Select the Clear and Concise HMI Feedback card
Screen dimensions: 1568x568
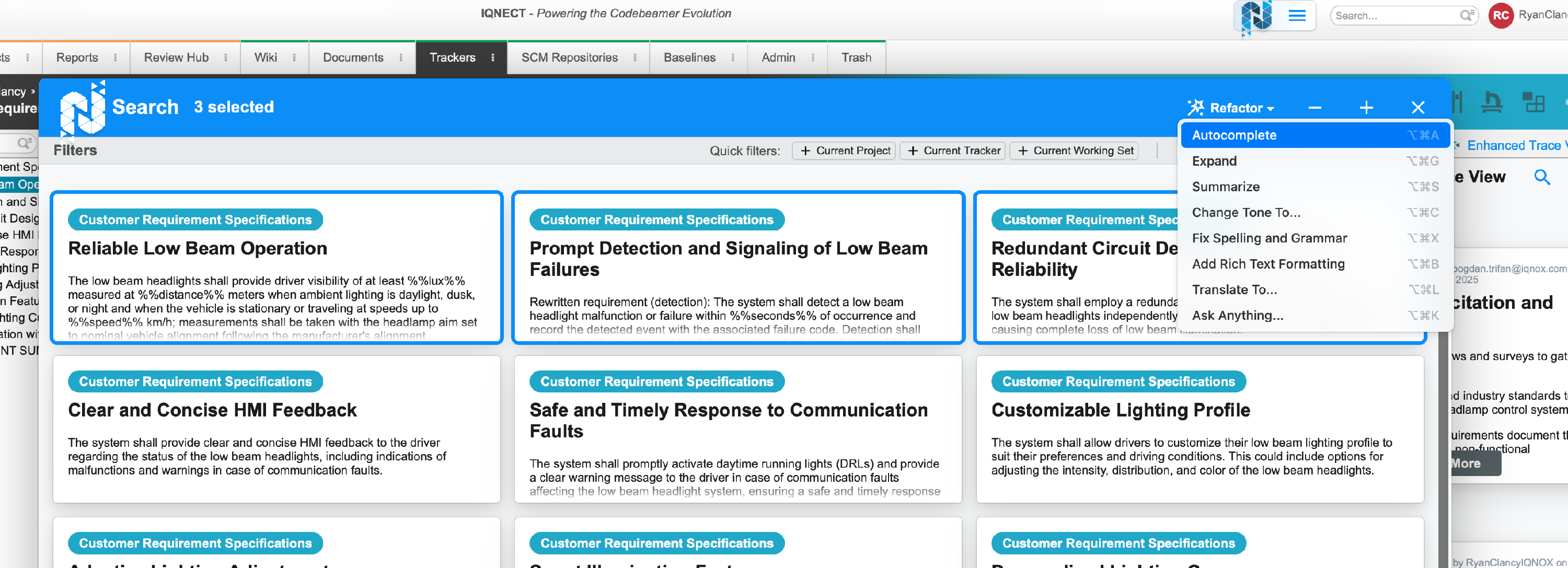(x=276, y=429)
